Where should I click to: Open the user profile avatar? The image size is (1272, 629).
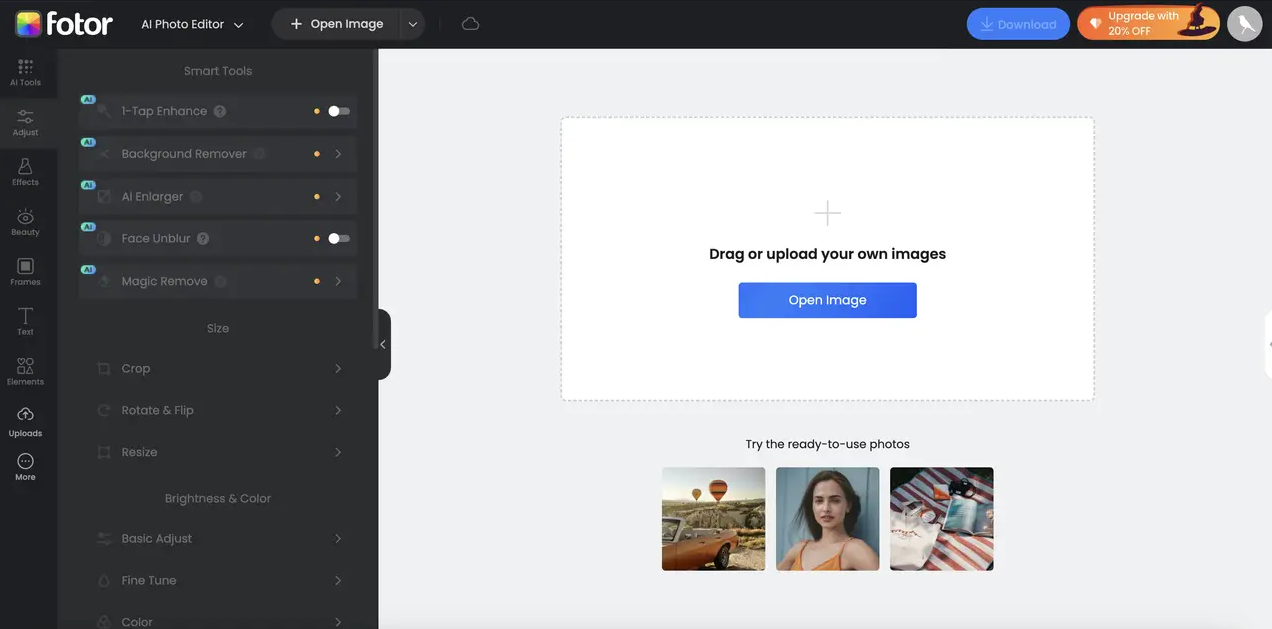pos(1244,24)
